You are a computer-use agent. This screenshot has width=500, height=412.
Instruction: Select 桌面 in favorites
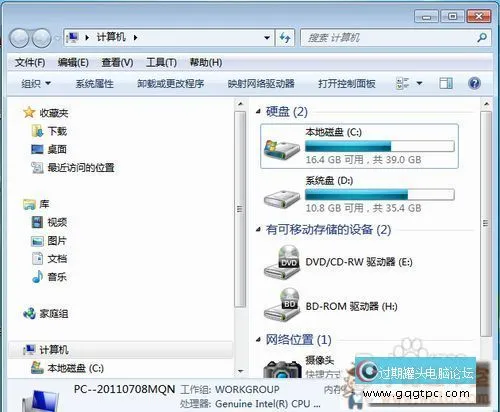49,149
